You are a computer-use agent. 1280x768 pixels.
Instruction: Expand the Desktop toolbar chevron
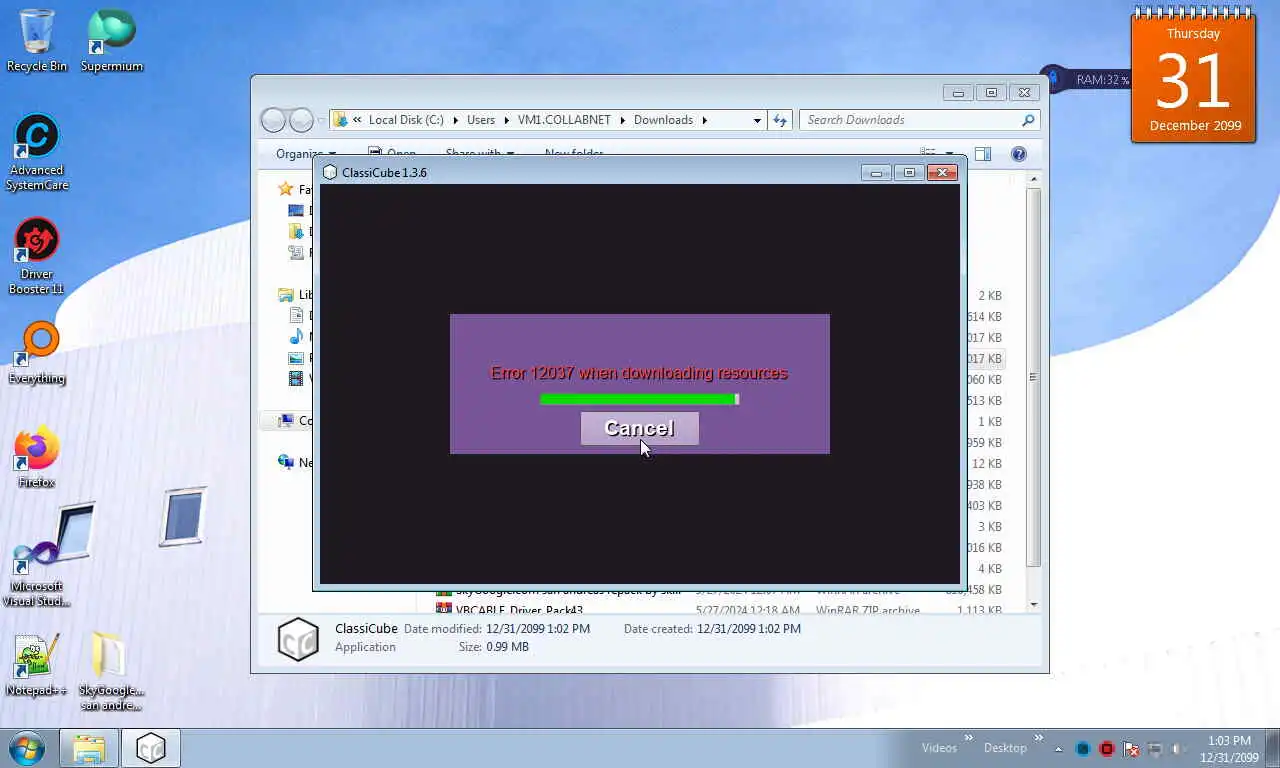coord(1039,739)
